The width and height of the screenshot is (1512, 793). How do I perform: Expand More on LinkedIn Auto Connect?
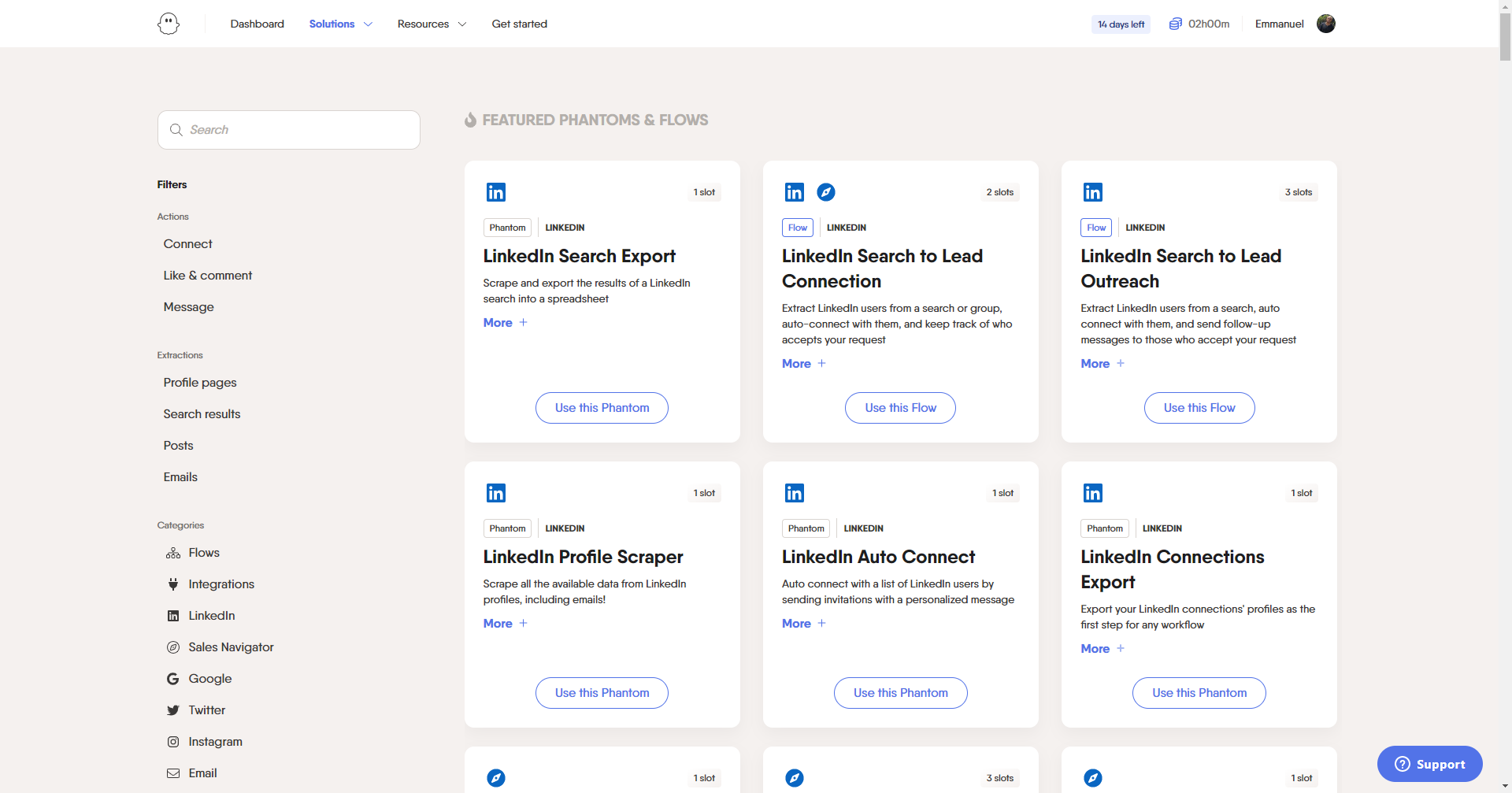(x=804, y=624)
